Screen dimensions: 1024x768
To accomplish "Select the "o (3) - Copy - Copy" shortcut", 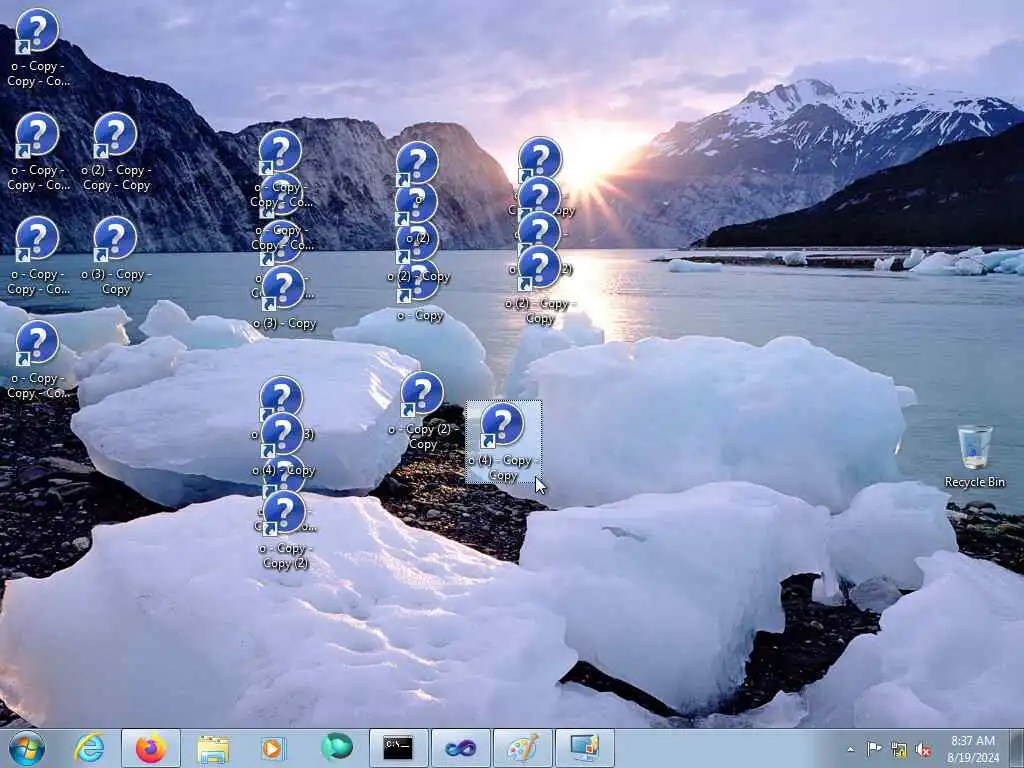I will [x=116, y=256].
